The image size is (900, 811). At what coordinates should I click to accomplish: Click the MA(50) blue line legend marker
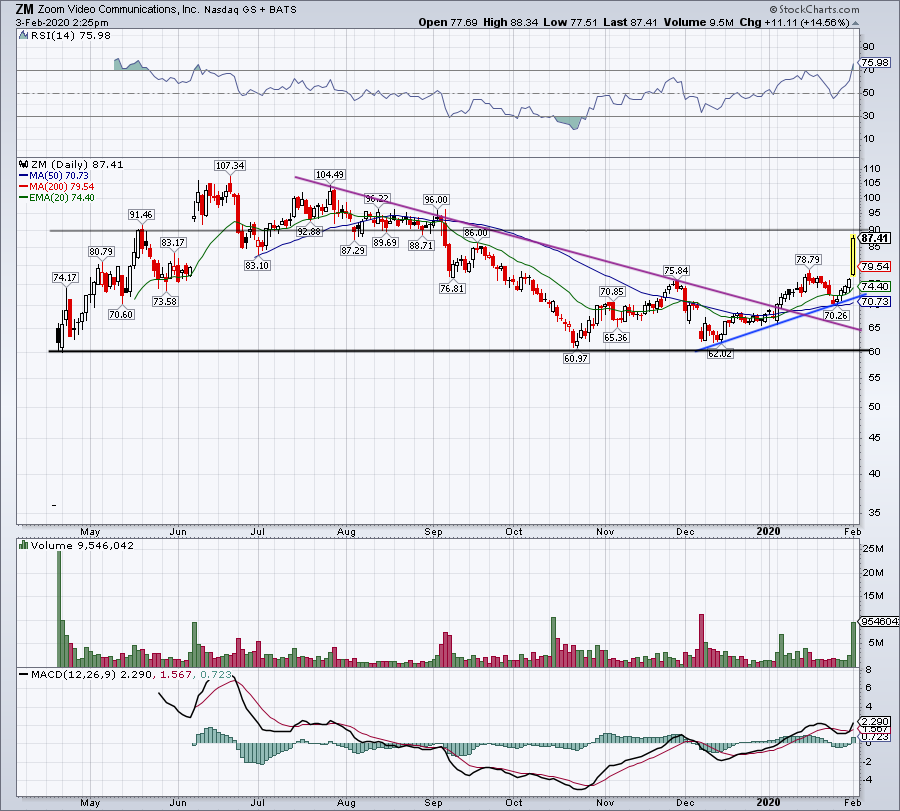pos(24,176)
